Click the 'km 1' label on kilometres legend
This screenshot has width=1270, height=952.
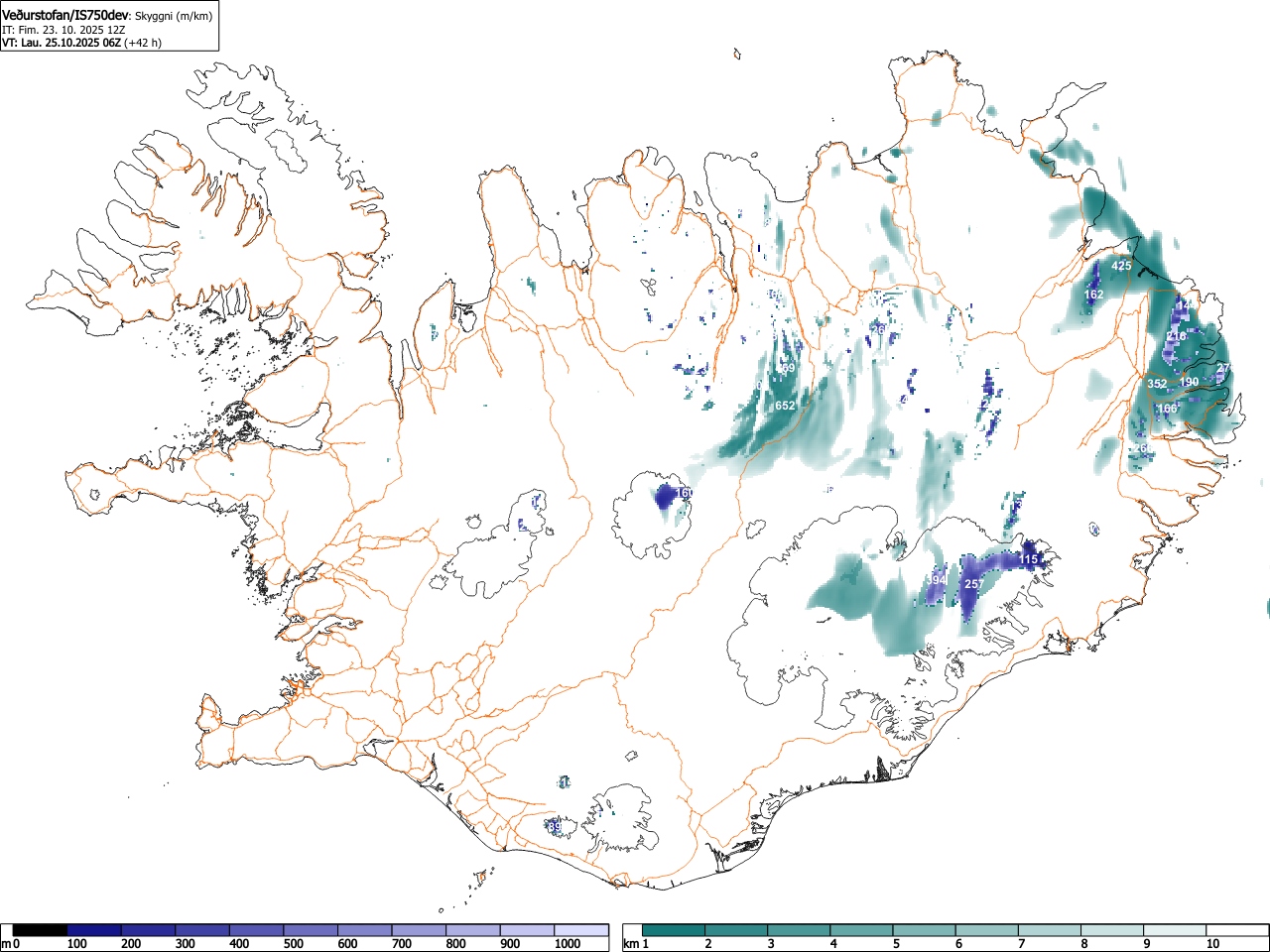pyautogui.click(x=636, y=944)
